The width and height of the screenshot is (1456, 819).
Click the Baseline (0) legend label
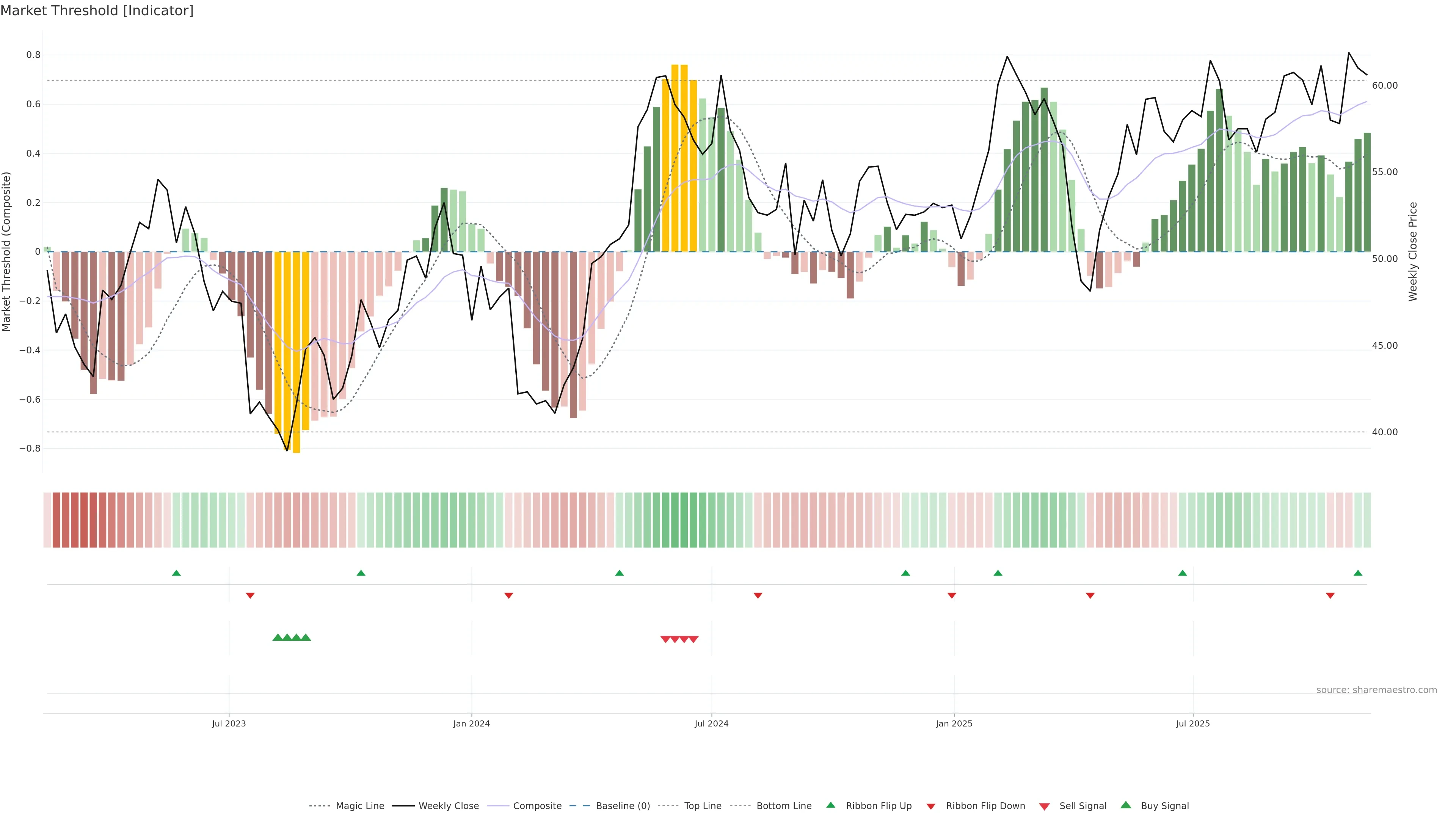point(623,806)
